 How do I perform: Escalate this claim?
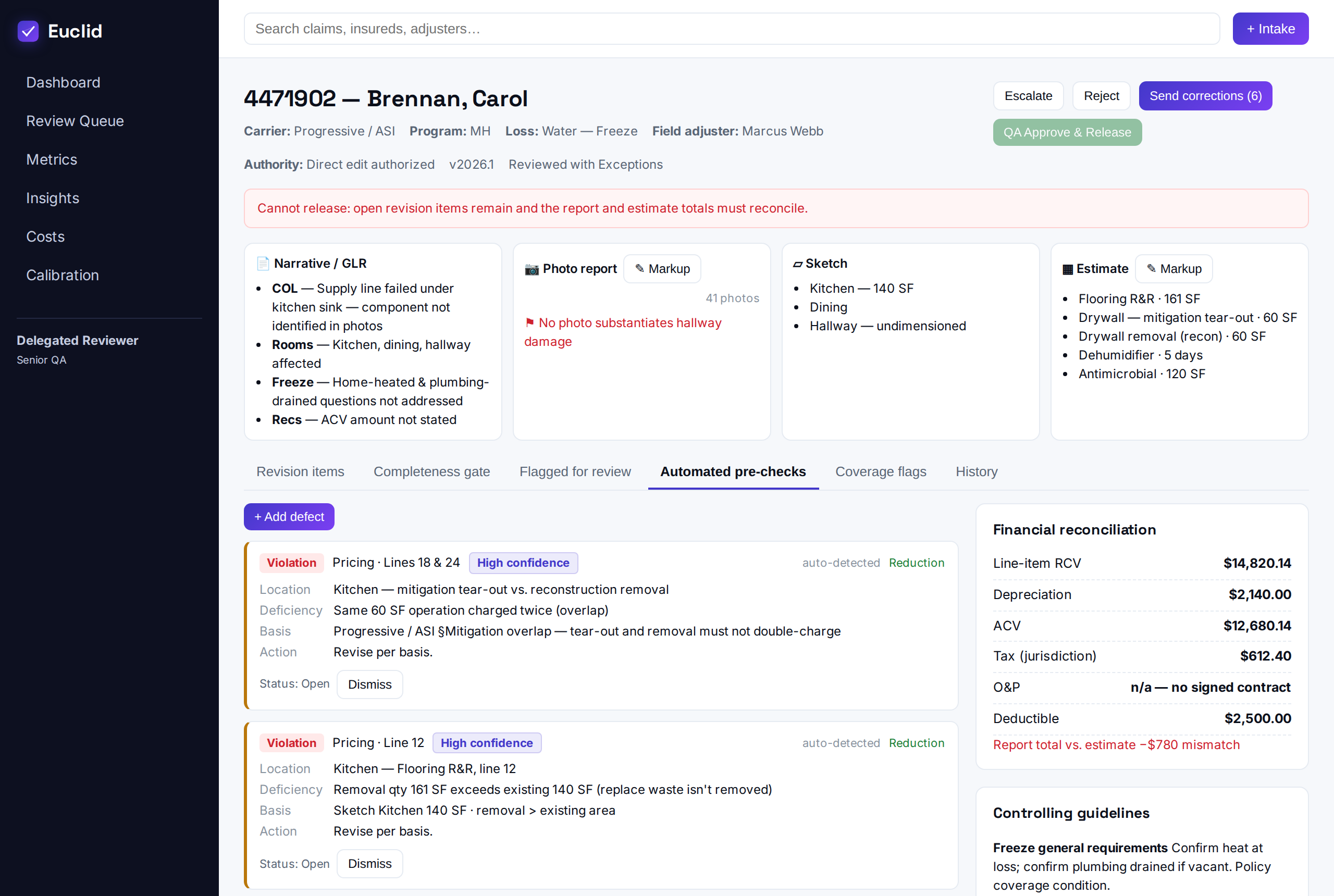(x=1028, y=95)
